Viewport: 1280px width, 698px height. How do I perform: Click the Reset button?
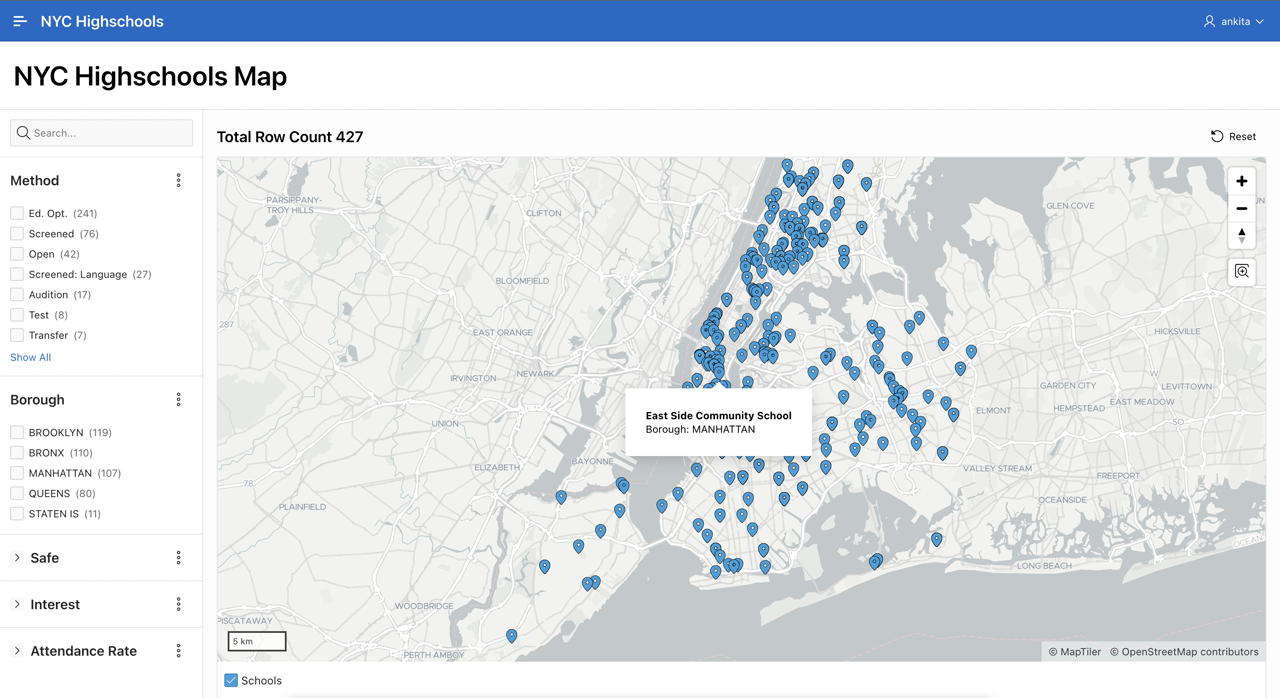pos(1233,136)
